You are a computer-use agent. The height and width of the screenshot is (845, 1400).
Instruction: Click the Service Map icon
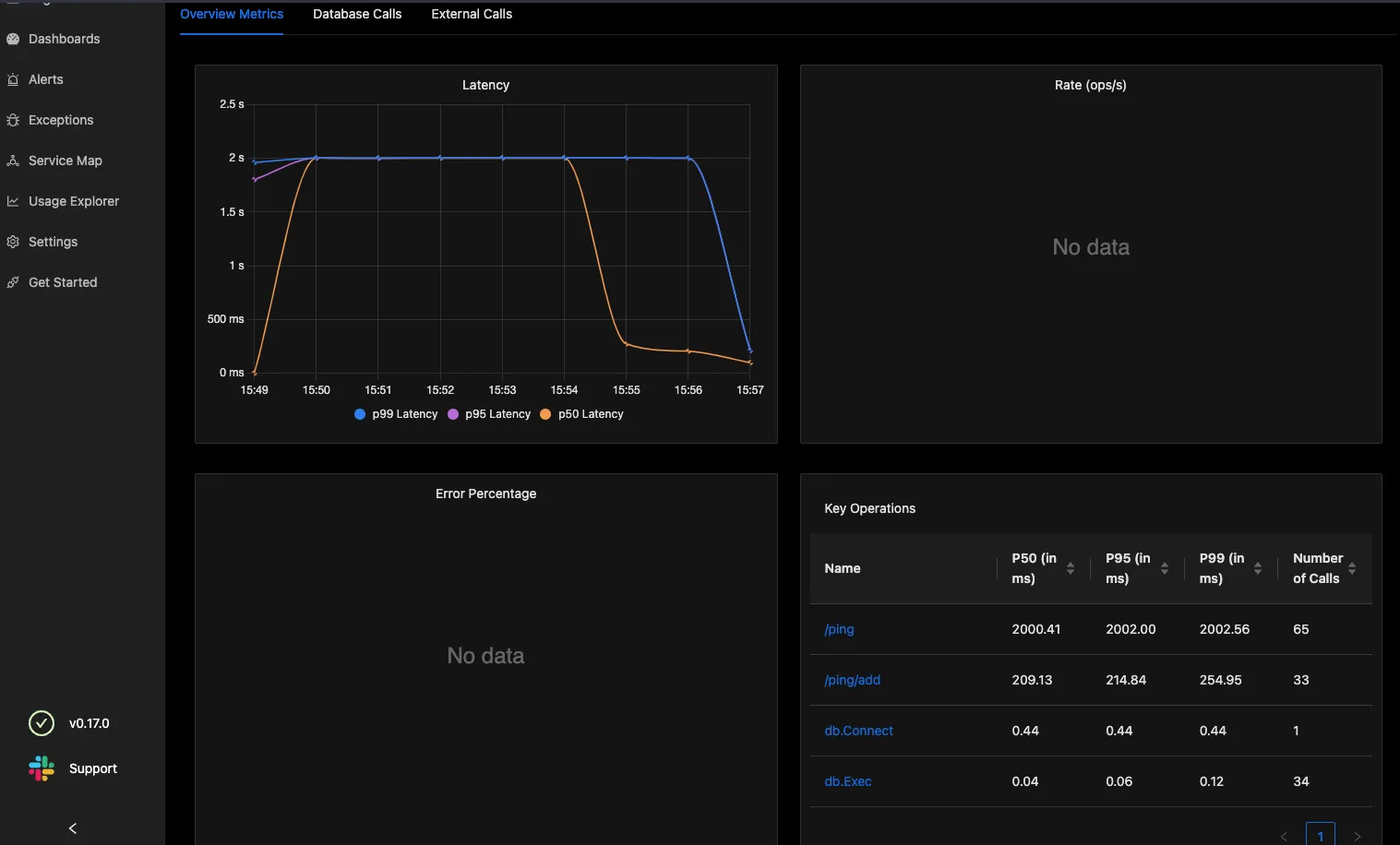13,161
